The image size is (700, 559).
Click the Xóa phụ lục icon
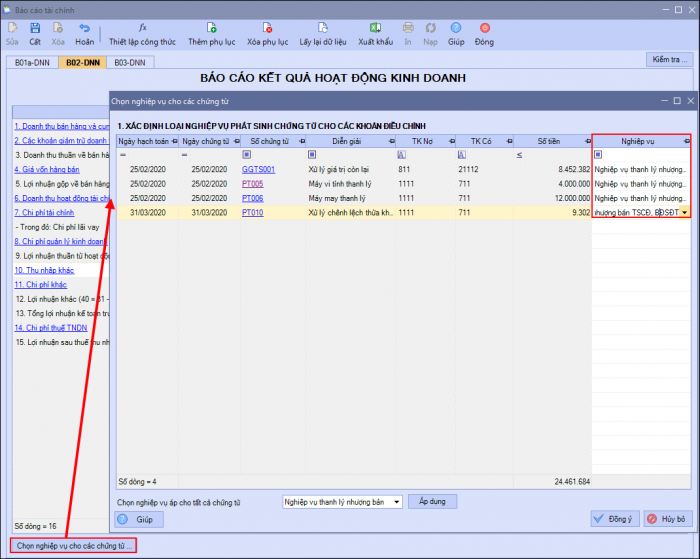point(267,28)
